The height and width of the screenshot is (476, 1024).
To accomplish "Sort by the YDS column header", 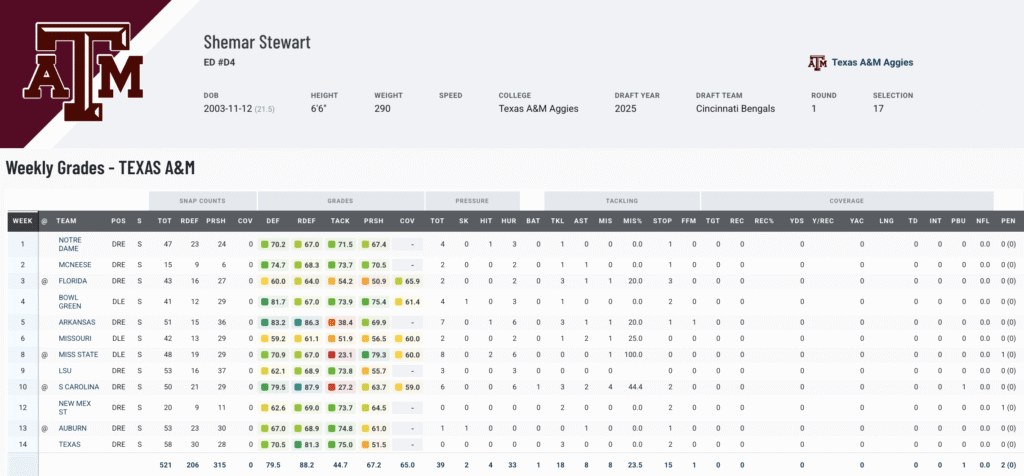I will coord(797,221).
